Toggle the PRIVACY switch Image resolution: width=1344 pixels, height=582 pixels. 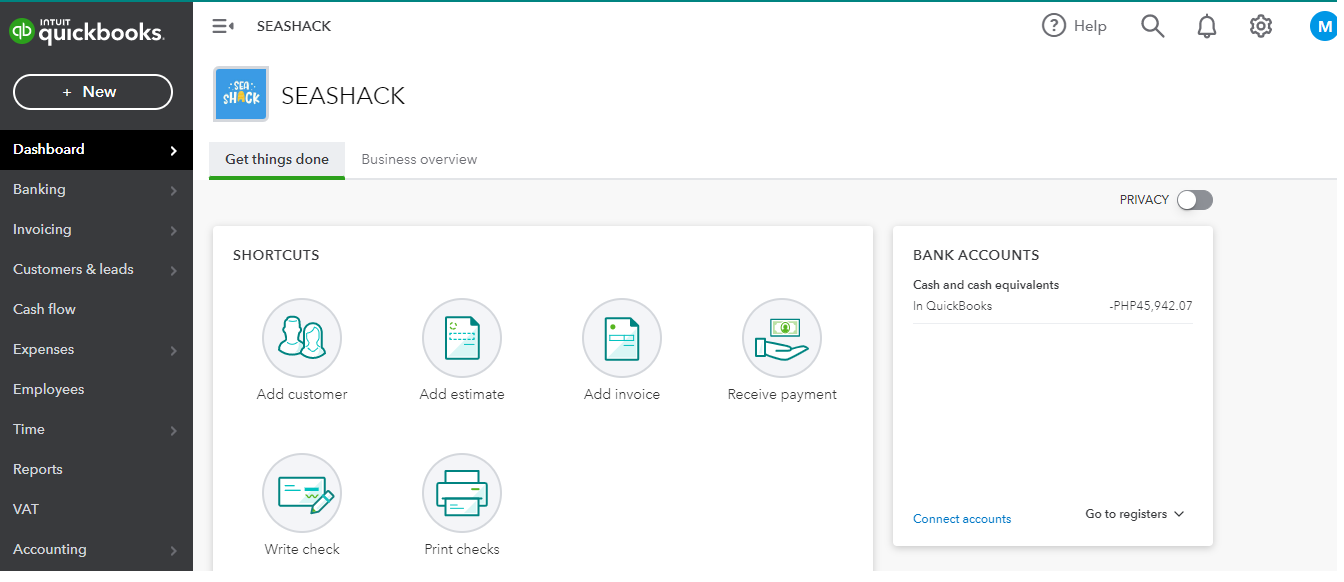[1194, 200]
